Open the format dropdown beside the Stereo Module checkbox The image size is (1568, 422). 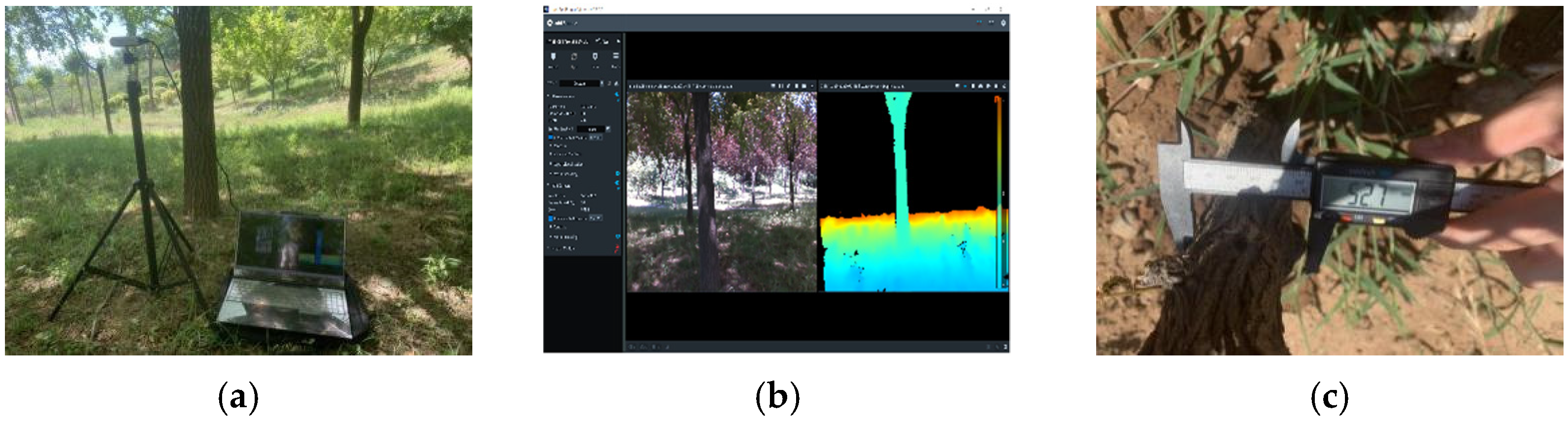click(595, 138)
